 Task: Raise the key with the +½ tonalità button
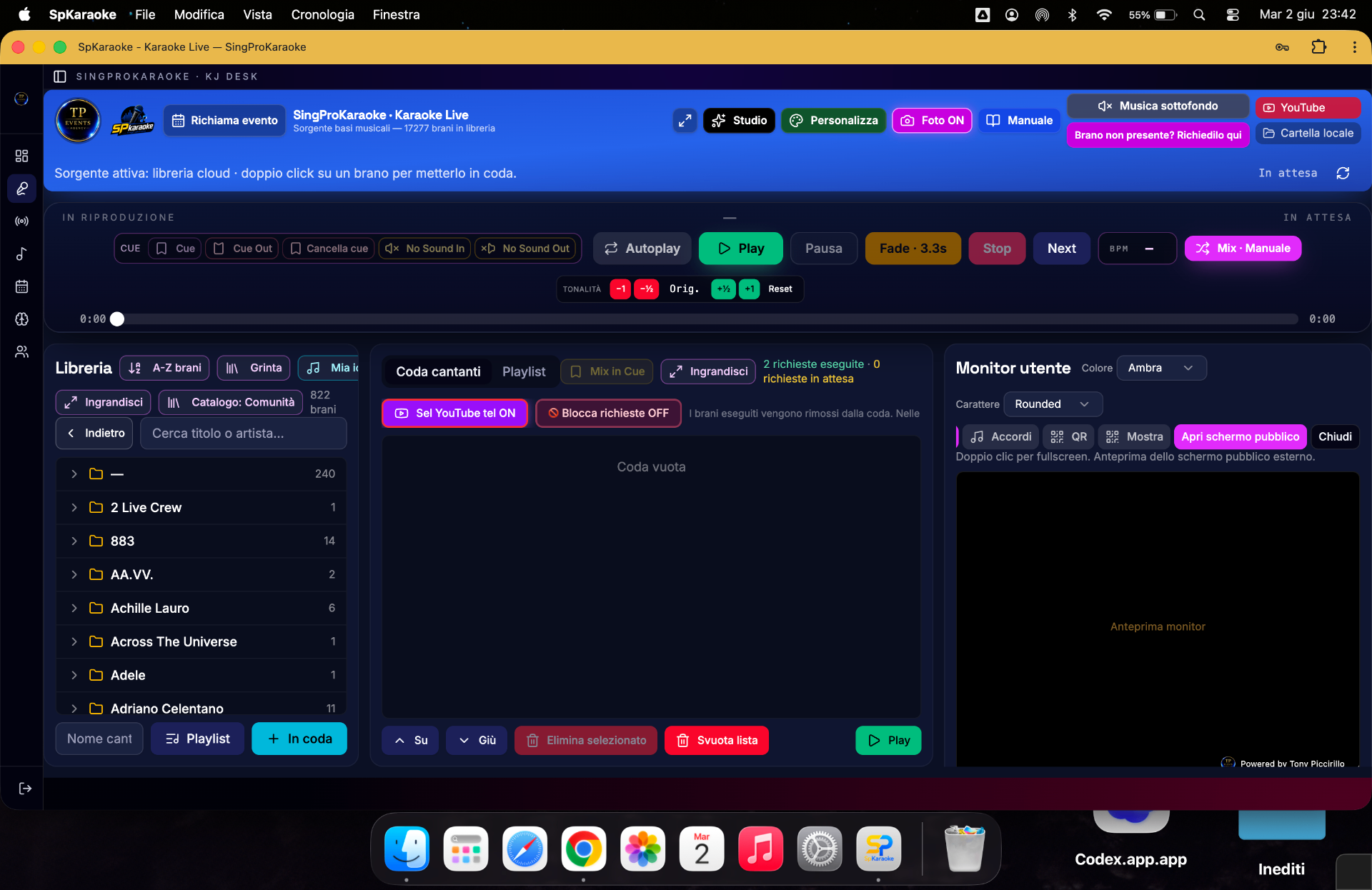click(x=723, y=289)
